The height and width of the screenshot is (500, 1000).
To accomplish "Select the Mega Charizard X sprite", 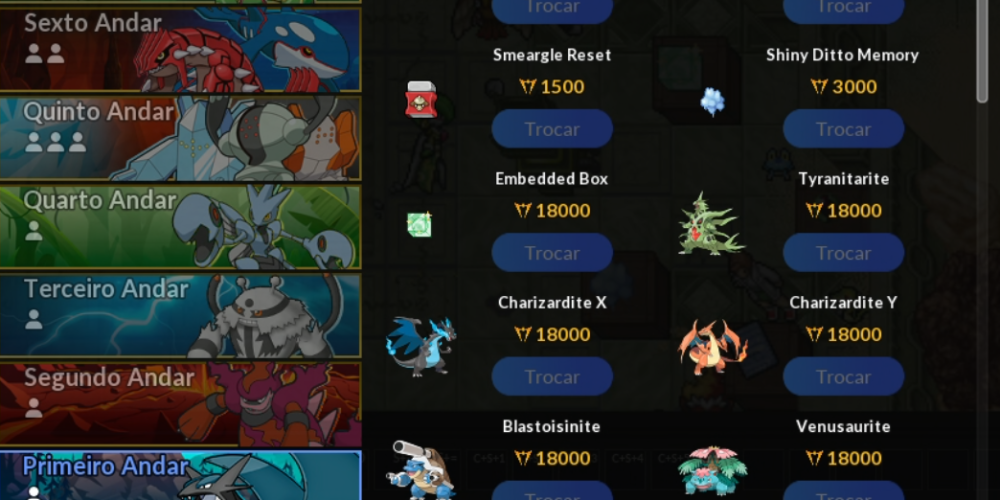I will coord(421,346).
